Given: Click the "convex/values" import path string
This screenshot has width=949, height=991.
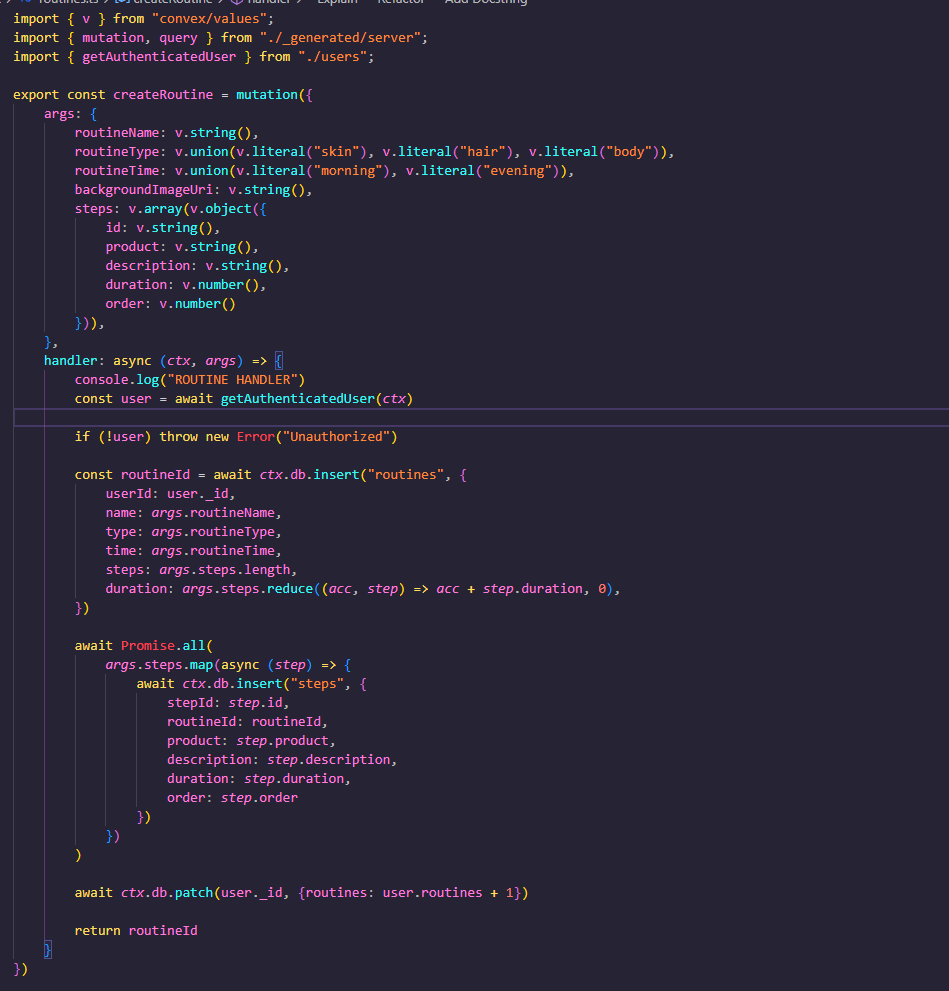Looking at the screenshot, I should pos(212,19).
